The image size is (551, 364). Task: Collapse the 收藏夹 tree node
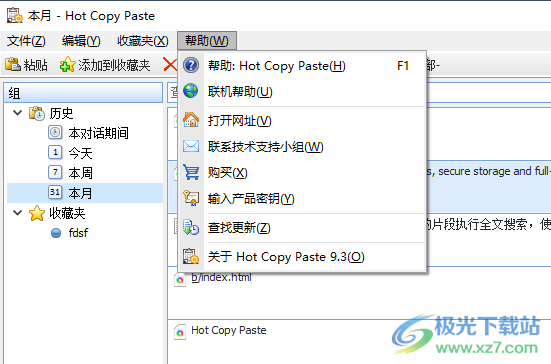point(18,213)
